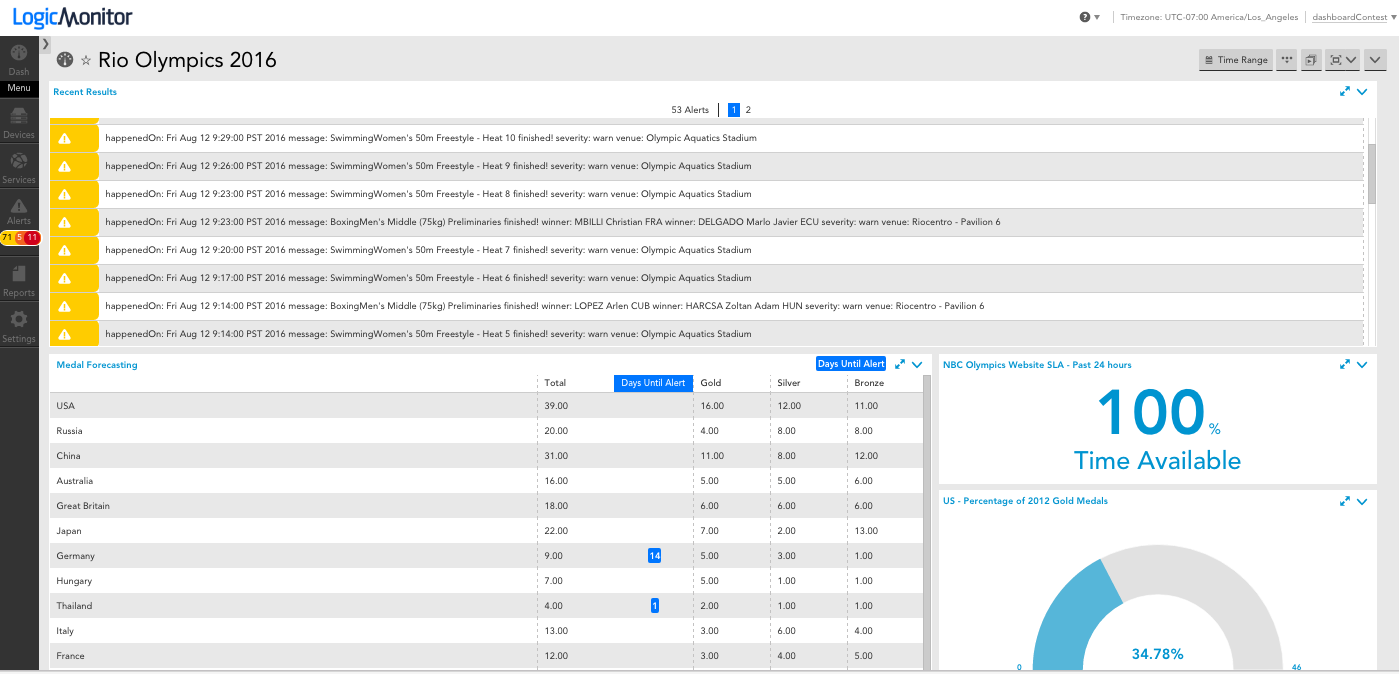This screenshot has height=674, width=1399.
Task: Sort by the Gold column header
Action: [711, 383]
